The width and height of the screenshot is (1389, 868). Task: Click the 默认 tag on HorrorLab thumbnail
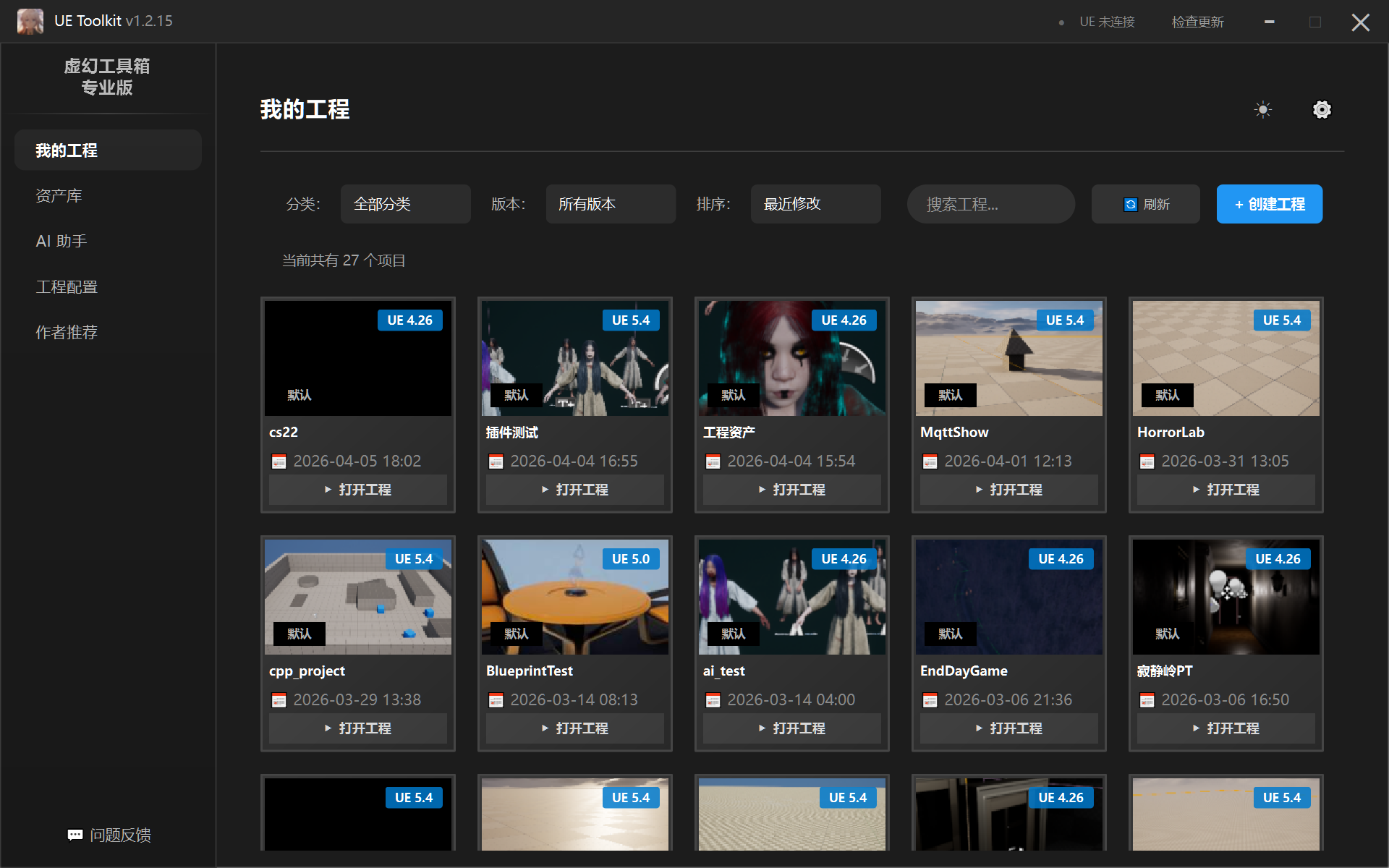1167,395
